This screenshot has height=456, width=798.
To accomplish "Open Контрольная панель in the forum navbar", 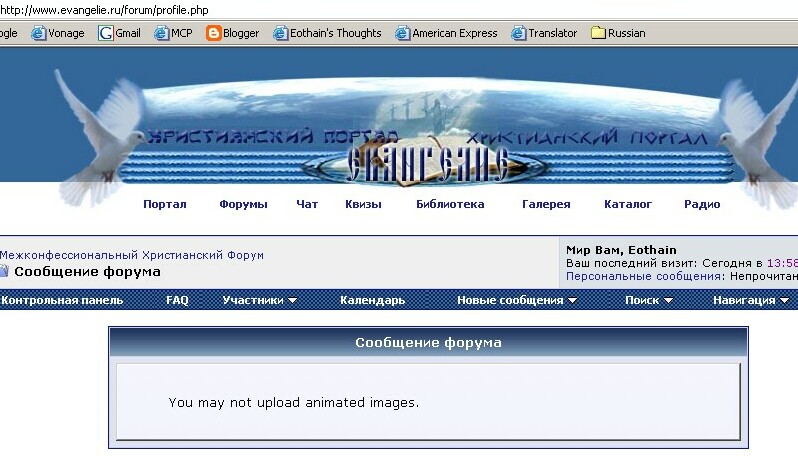I will 62,300.
